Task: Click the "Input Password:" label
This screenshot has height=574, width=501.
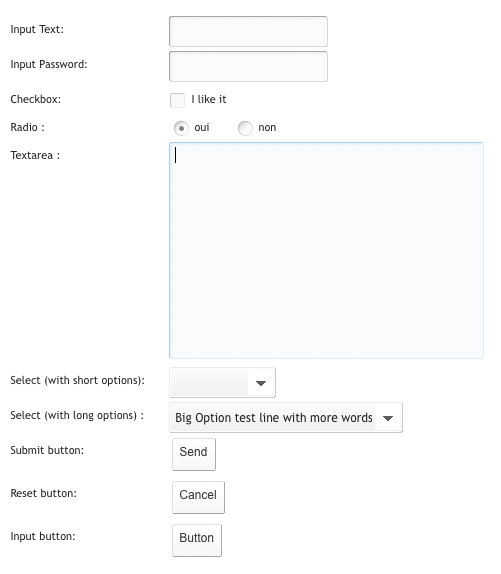Action: pos(49,64)
